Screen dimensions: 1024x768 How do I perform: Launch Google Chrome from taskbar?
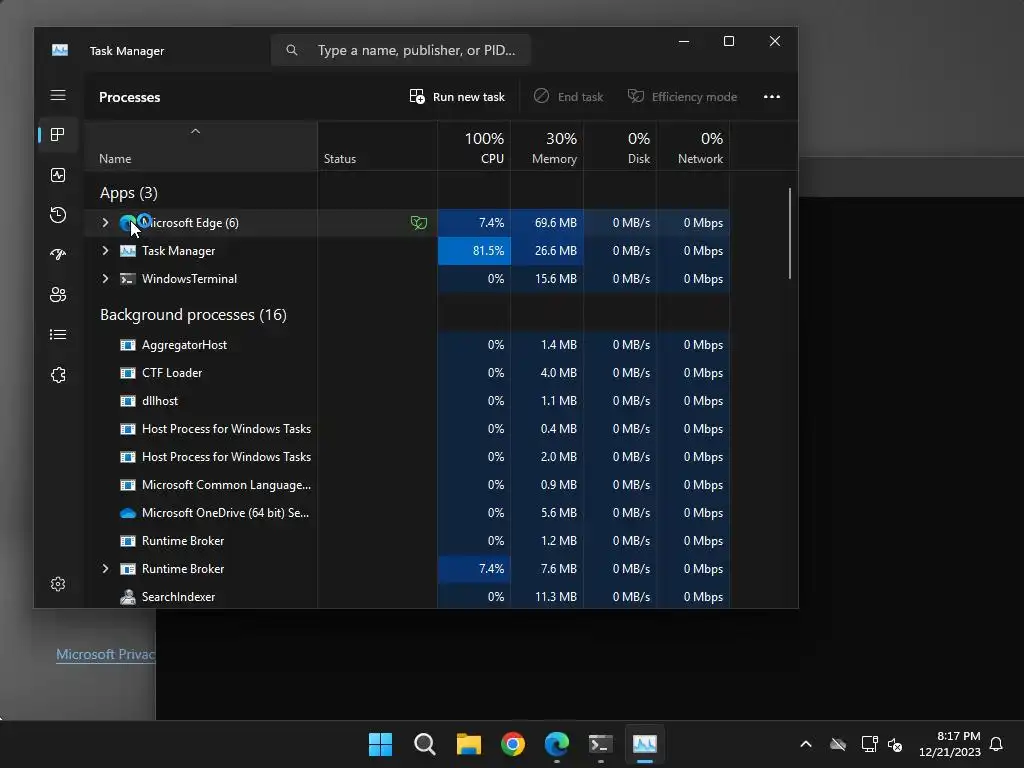point(513,744)
